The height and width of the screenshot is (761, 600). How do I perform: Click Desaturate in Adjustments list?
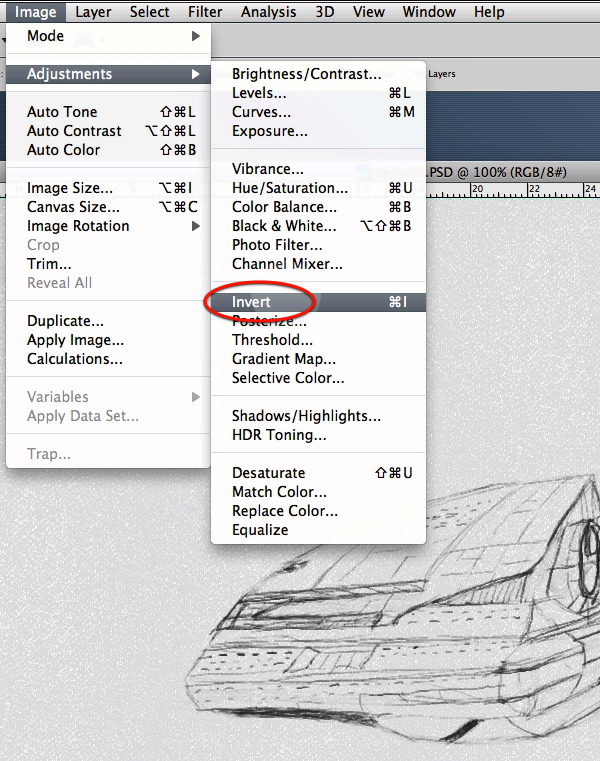tap(268, 473)
